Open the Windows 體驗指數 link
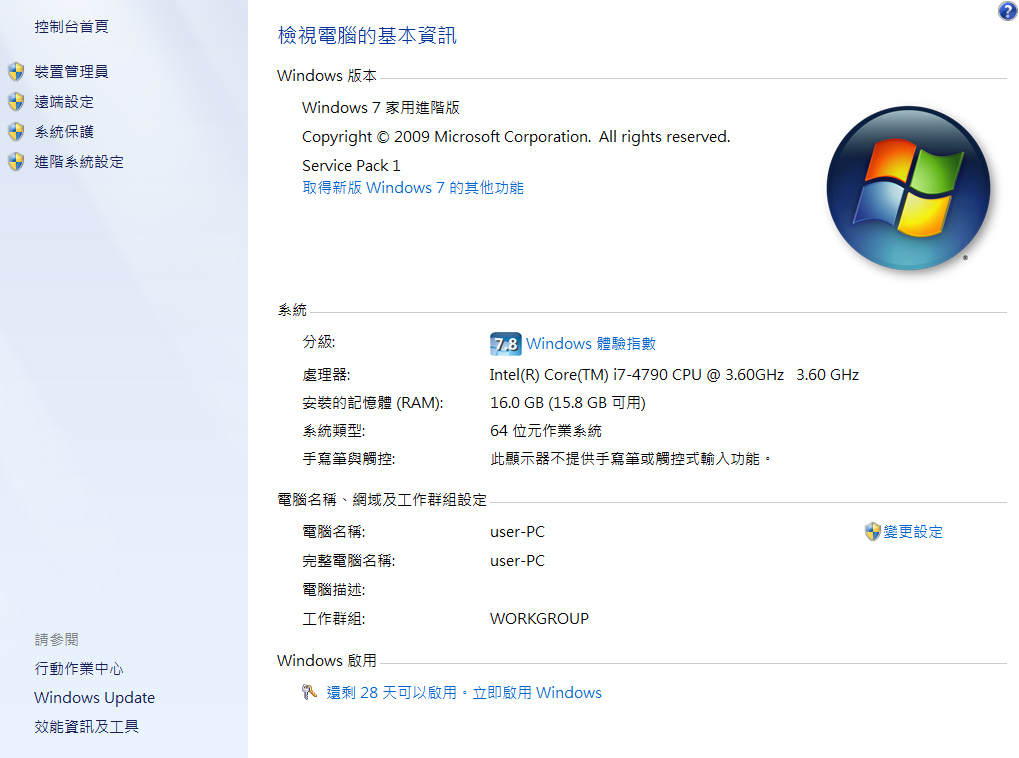This screenshot has height=758, width=1019. (x=590, y=344)
